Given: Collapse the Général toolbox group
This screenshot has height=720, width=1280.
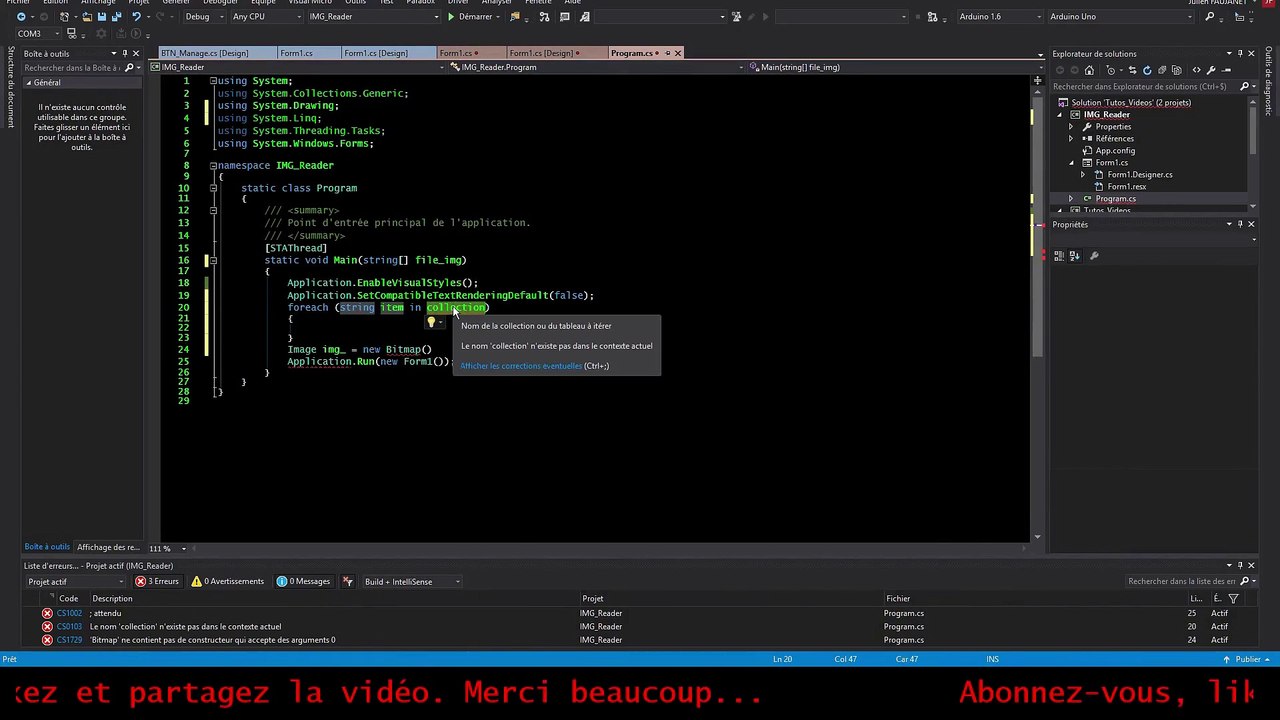Looking at the screenshot, I should [x=29, y=83].
